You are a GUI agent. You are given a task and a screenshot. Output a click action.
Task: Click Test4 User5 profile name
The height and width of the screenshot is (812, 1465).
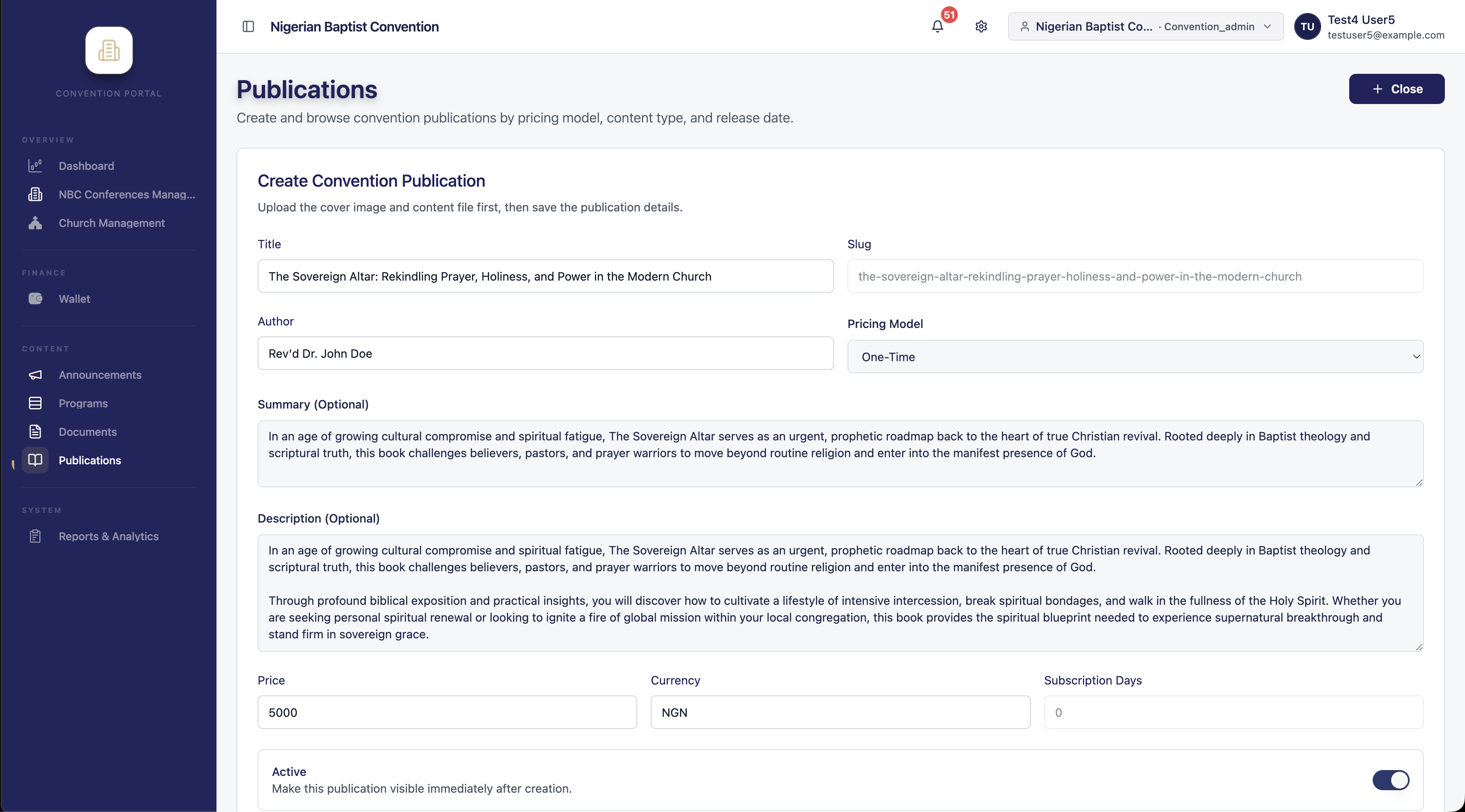click(1361, 19)
